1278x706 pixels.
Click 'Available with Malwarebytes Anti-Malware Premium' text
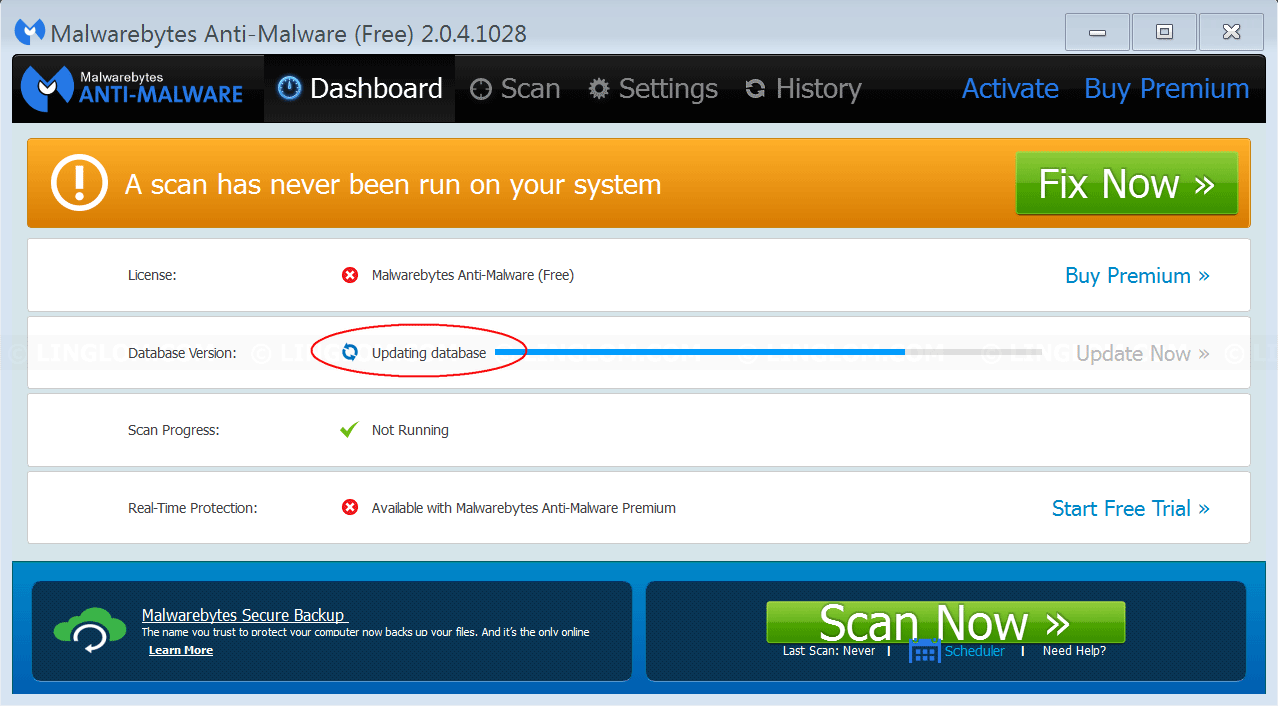click(x=524, y=508)
